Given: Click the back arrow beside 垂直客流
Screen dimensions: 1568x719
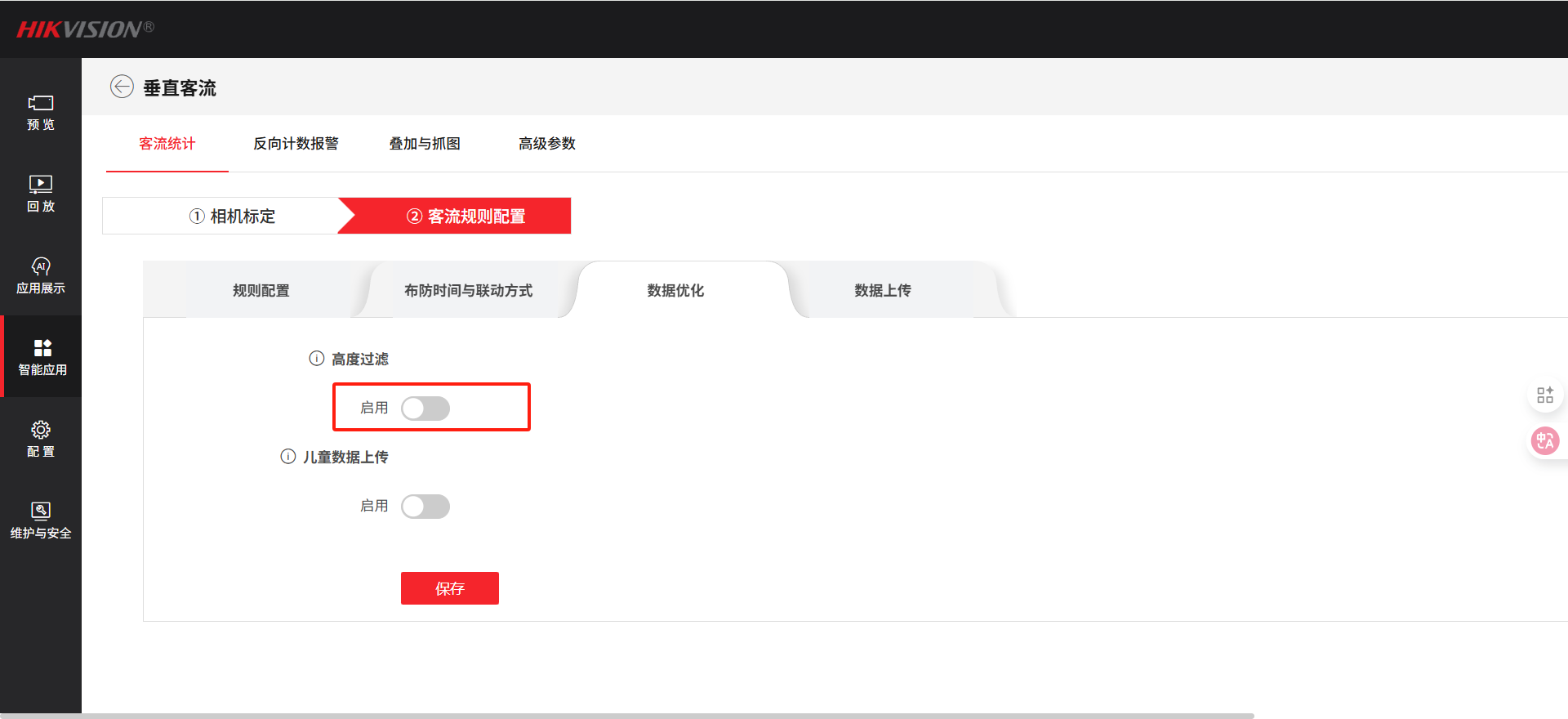Looking at the screenshot, I should 122,87.
